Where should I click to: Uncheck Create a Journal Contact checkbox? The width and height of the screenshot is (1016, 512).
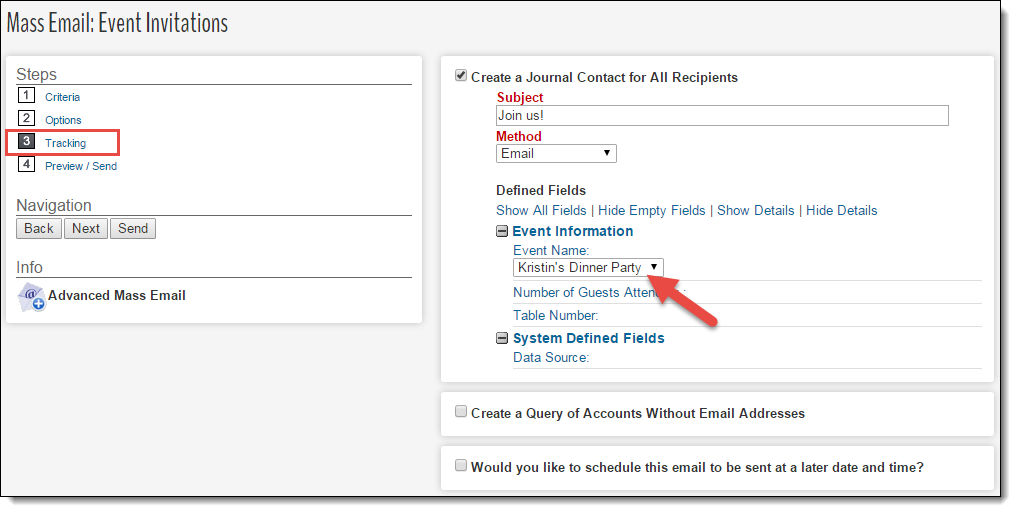[x=461, y=76]
